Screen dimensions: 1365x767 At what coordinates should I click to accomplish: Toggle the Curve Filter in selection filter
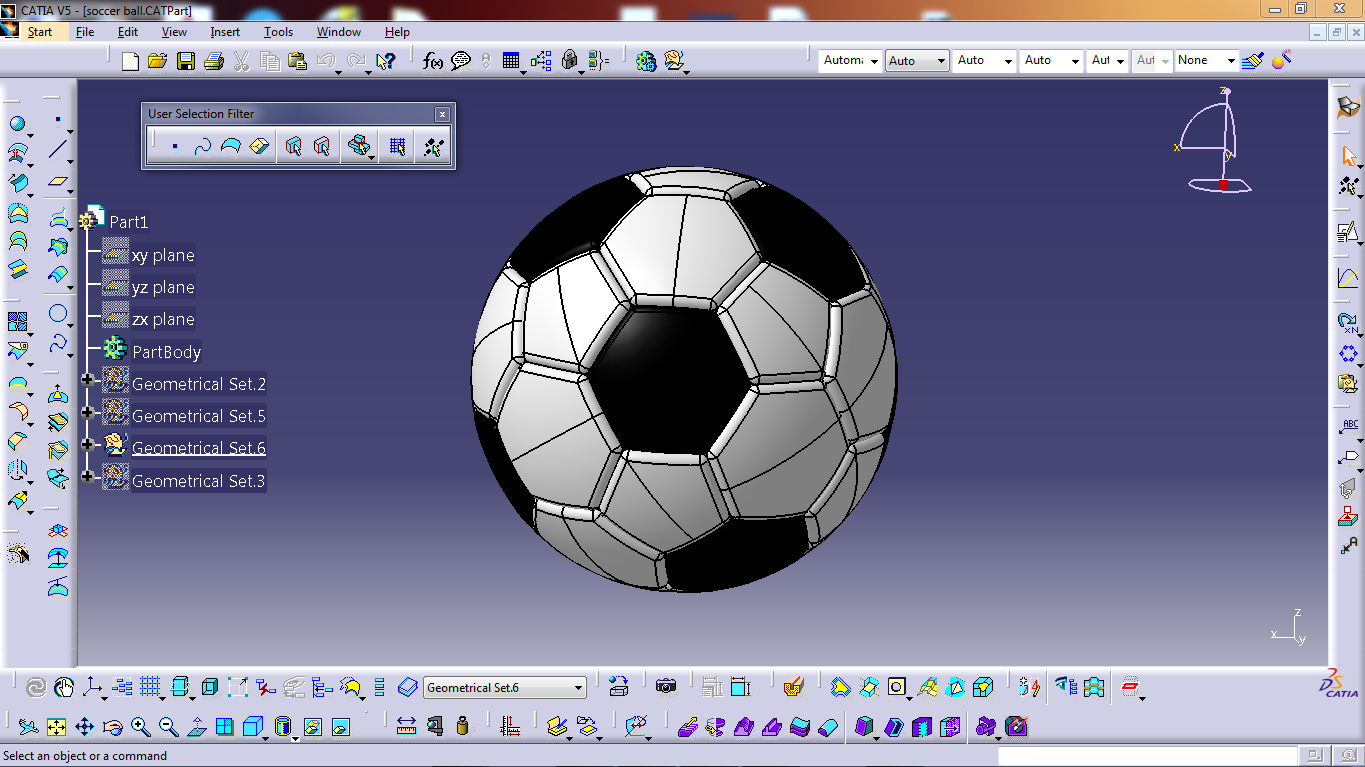pyautogui.click(x=203, y=147)
